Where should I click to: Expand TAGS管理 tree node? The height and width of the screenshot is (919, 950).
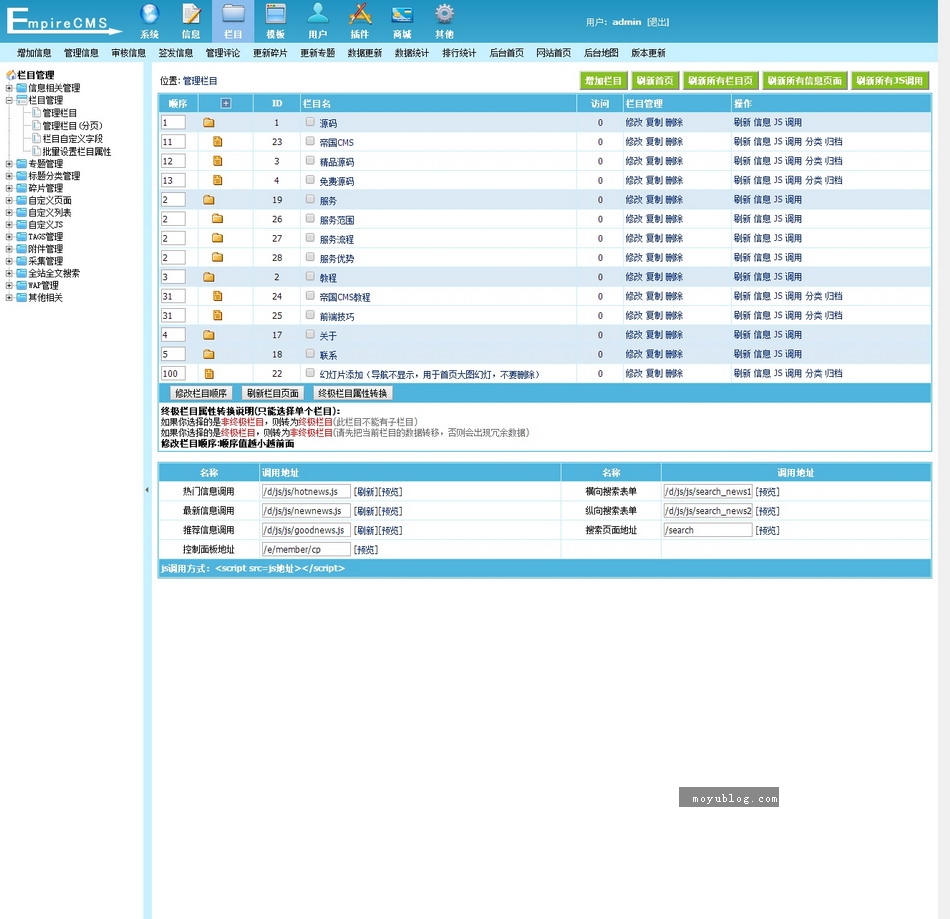9,236
